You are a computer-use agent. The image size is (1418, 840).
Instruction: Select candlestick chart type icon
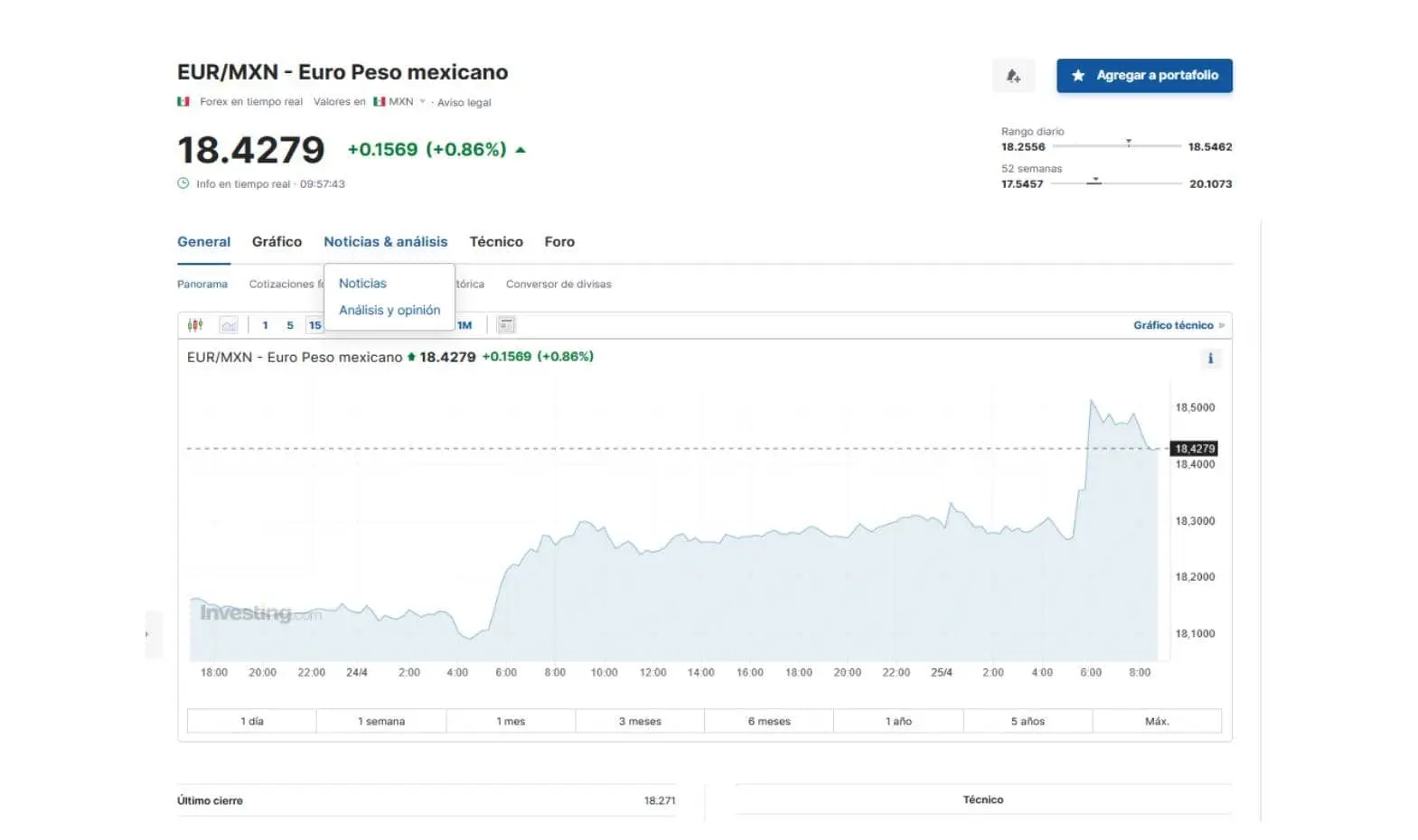(195, 325)
